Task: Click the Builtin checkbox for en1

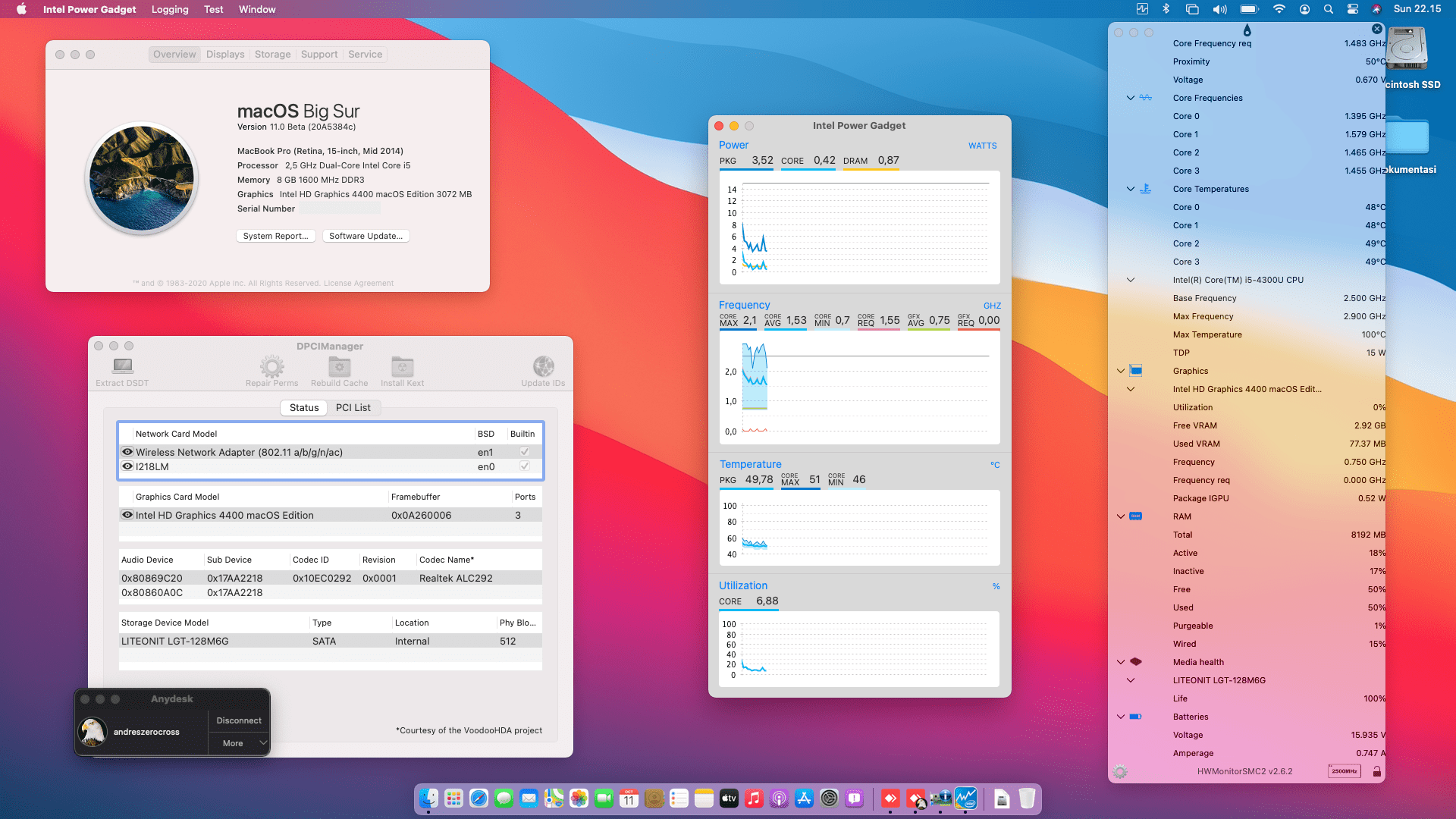Action: (x=524, y=451)
